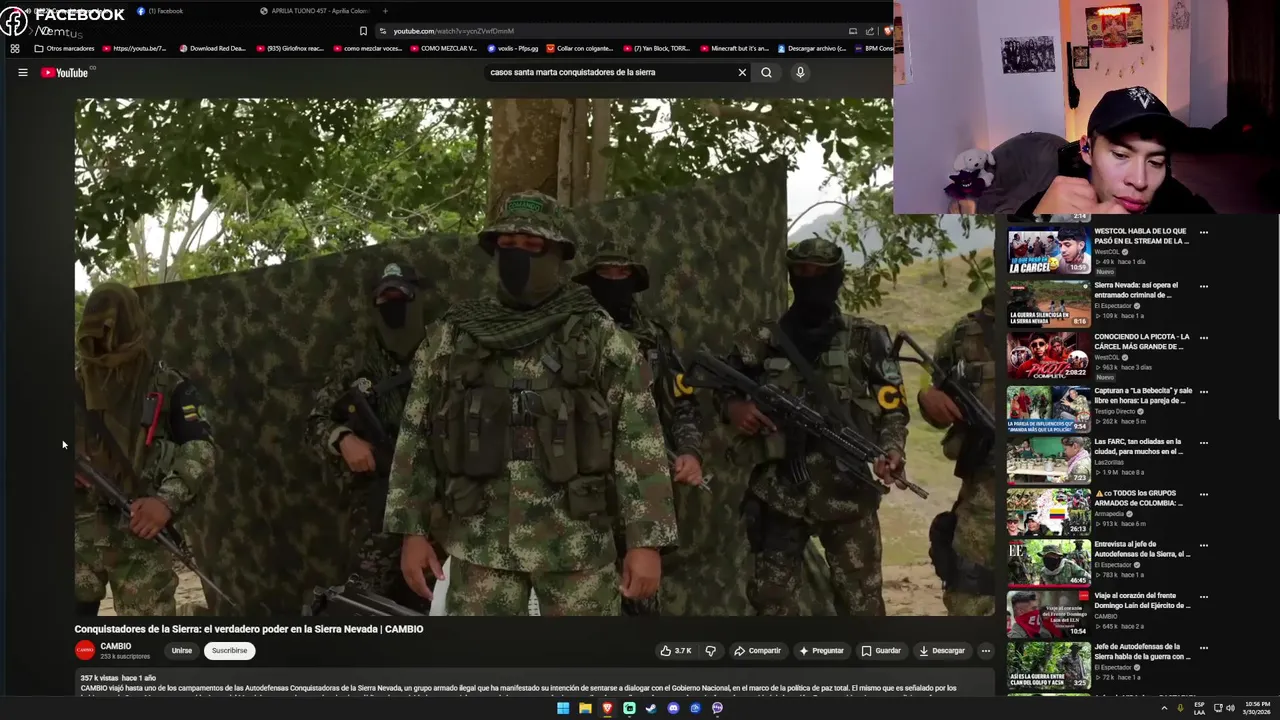1280x720 pixels.
Task: Open options for TODOS los GRUPOS video
Action: pyautogui.click(x=1203, y=494)
